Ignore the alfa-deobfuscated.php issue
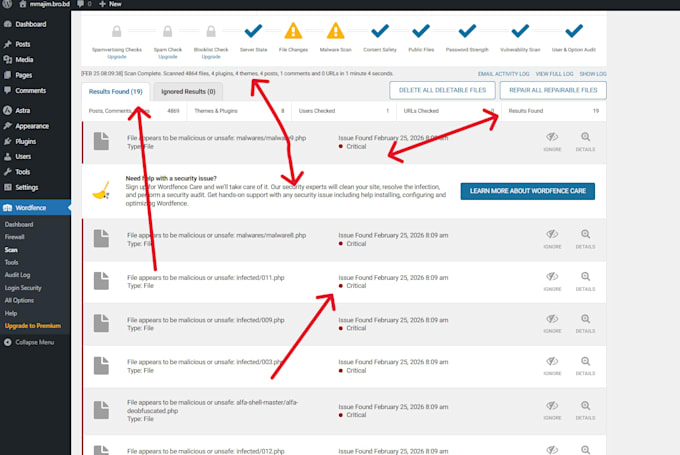Image resolution: width=680 pixels, height=455 pixels. tap(552, 410)
